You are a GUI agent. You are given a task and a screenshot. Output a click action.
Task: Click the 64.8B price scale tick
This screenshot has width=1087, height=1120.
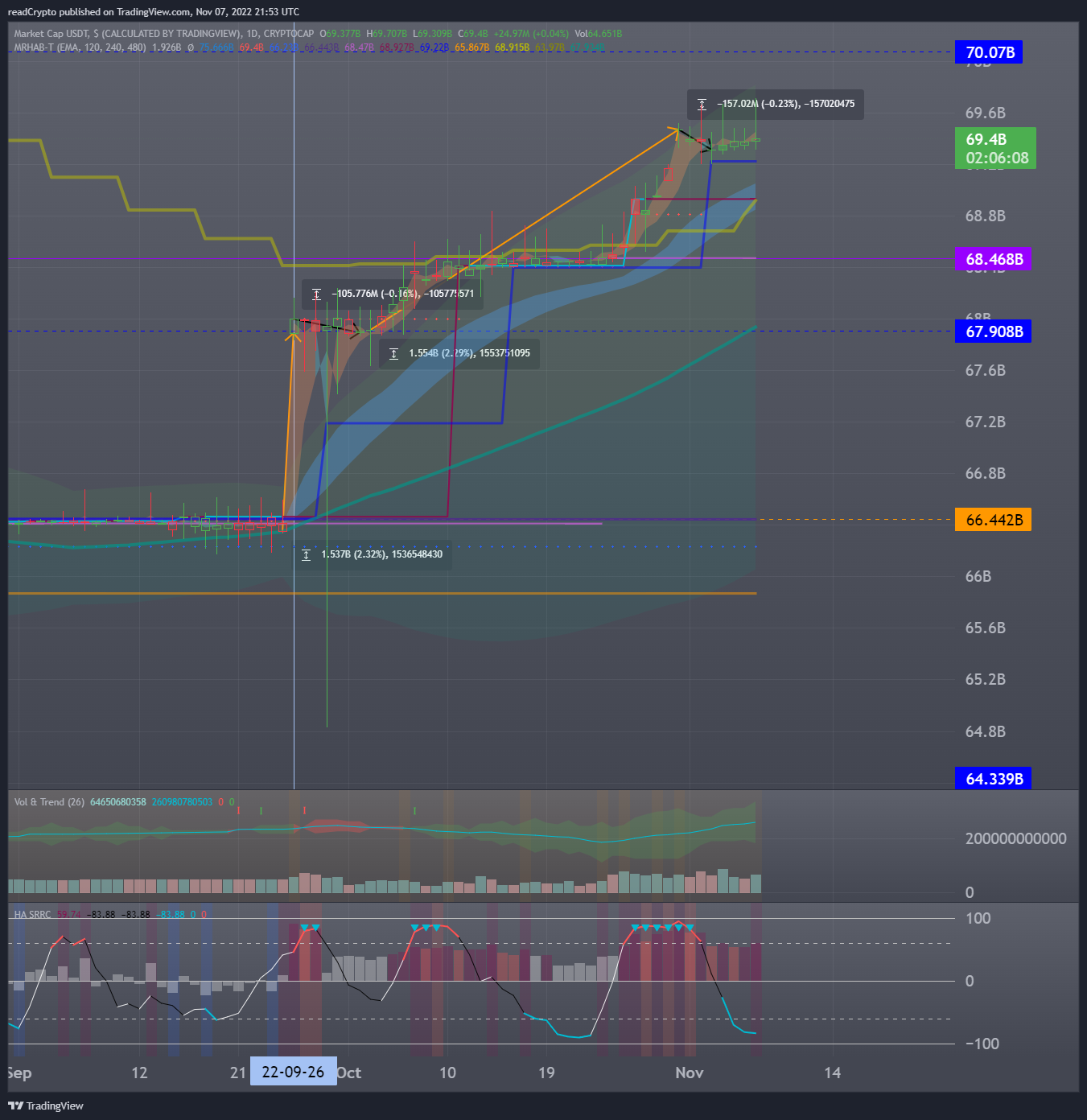[x=985, y=731]
